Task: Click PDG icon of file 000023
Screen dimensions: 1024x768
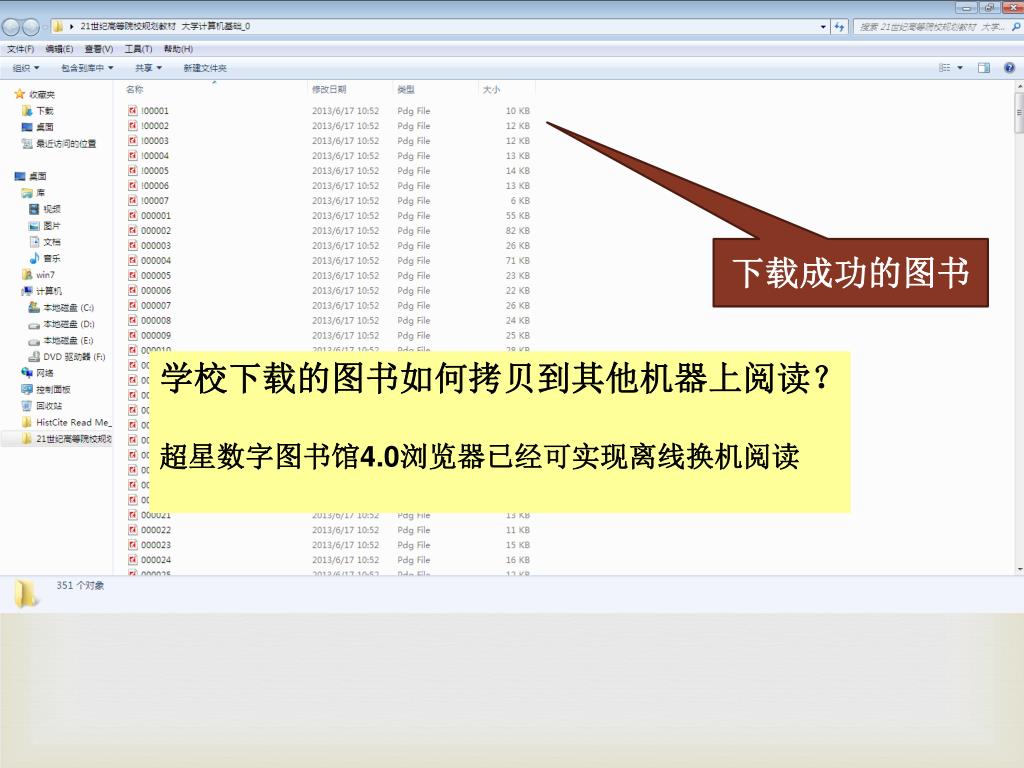Action: (x=133, y=545)
